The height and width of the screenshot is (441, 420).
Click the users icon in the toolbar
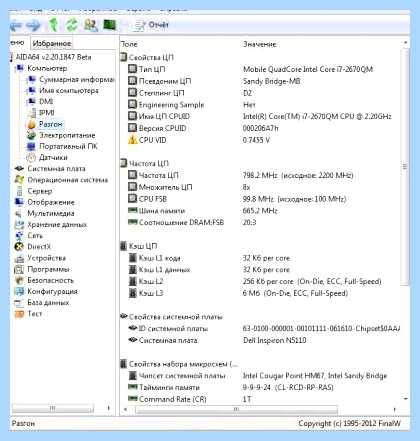click(x=90, y=25)
